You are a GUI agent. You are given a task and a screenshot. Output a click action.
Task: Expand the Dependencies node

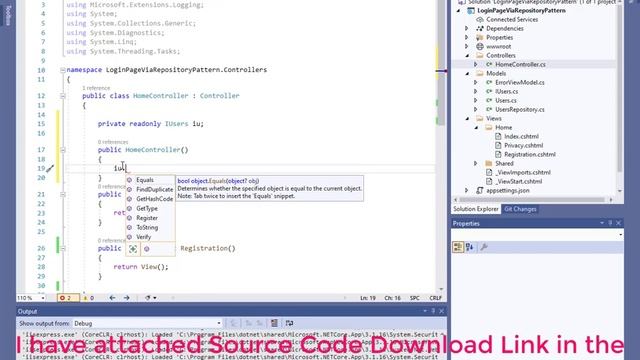tap(467, 29)
